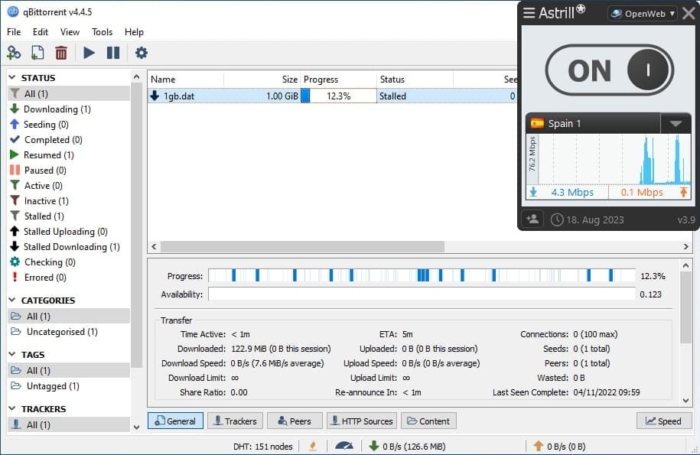Expand the Spain 1 server dropdown arrow
Image resolution: width=700 pixels, height=455 pixels.
(675, 123)
